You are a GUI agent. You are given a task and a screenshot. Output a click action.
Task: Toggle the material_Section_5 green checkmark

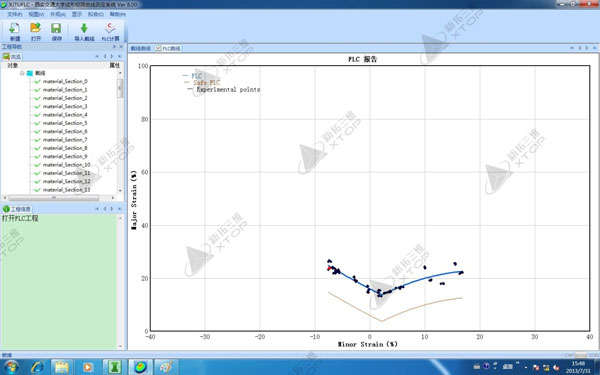(38, 123)
